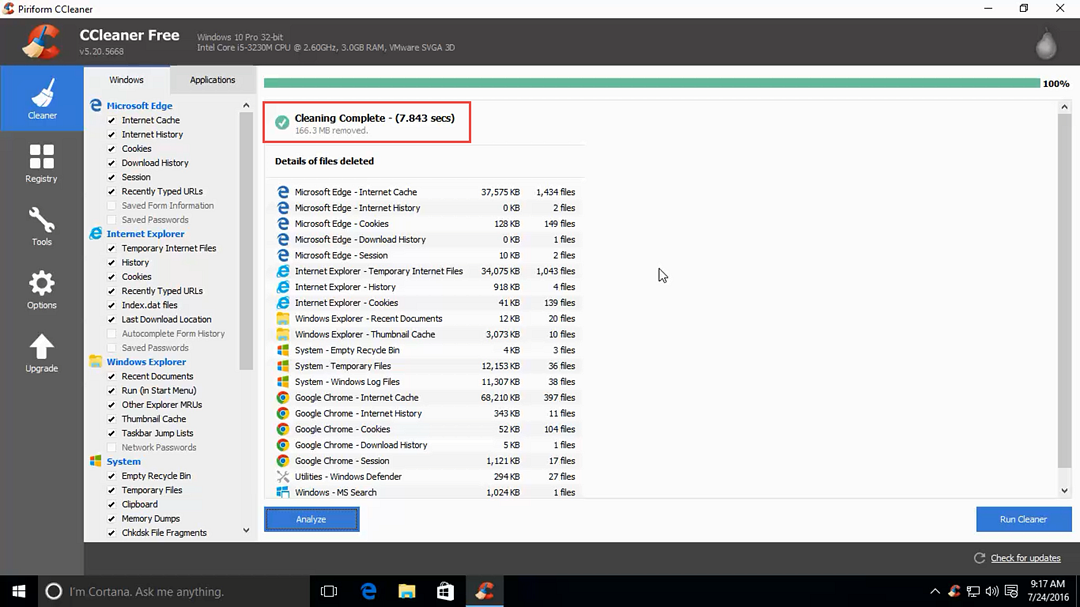Click the Windows Explorer category folder icon

click(x=96, y=362)
